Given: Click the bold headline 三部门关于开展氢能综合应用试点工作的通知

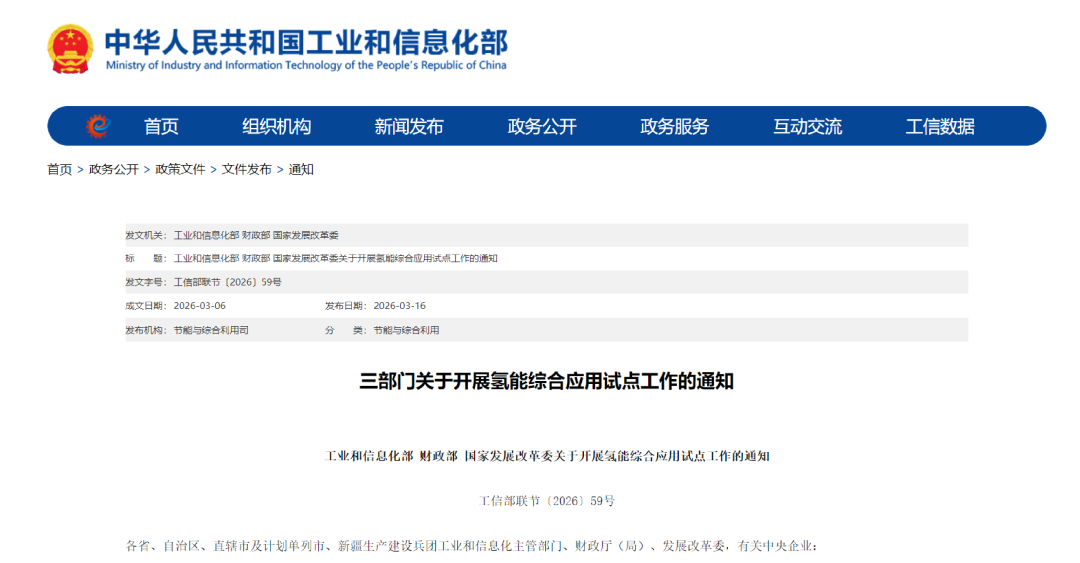Looking at the screenshot, I should coord(546,381).
